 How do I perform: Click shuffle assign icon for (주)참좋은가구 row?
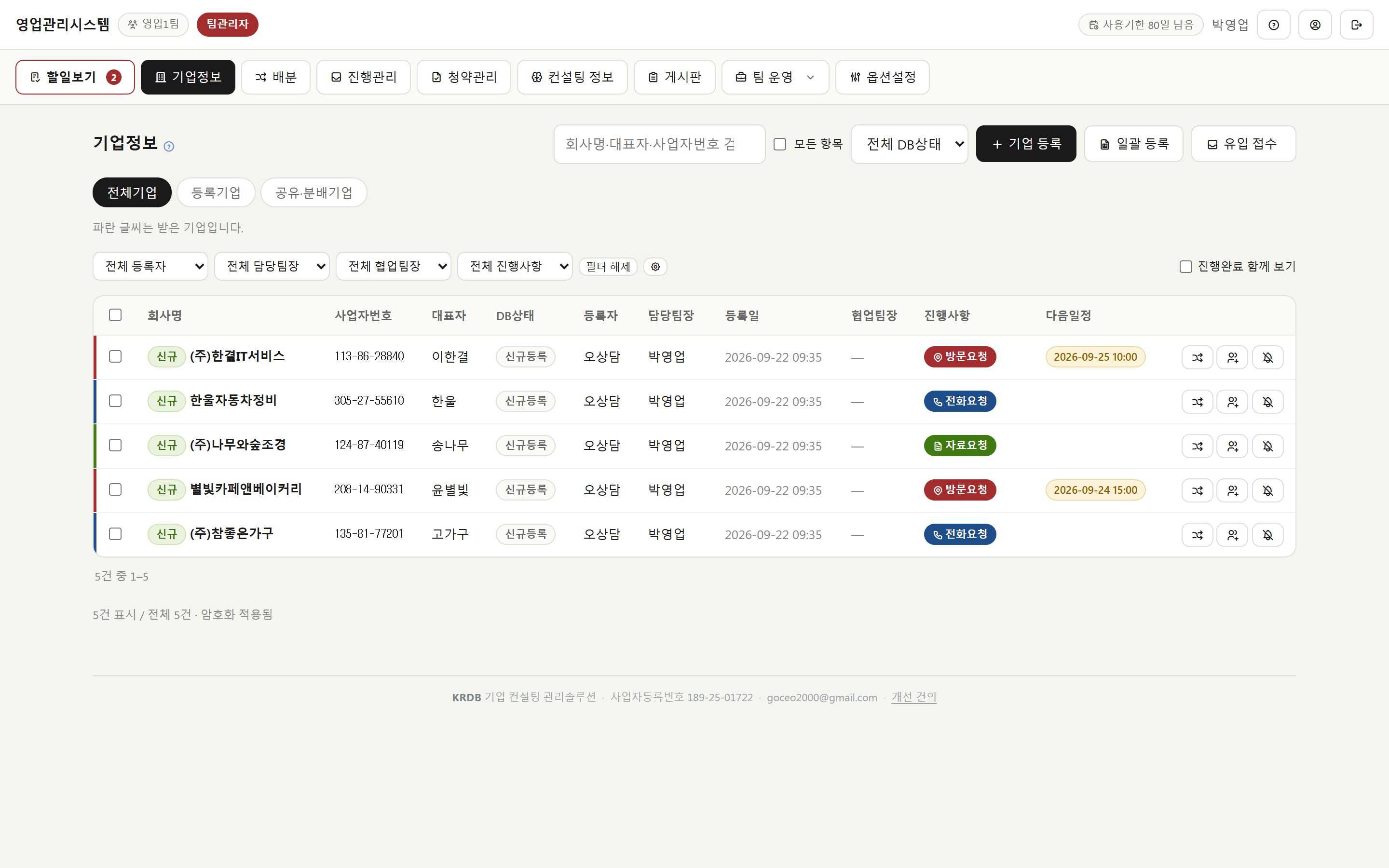(1198, 534)
